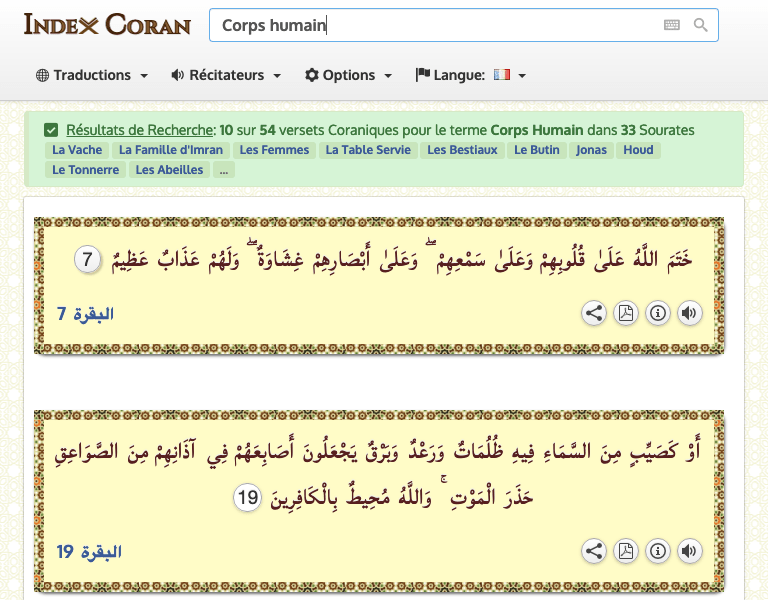768x600 pixels.
Task: Play audio recitation of verse 7
Action: pos(688,313)
